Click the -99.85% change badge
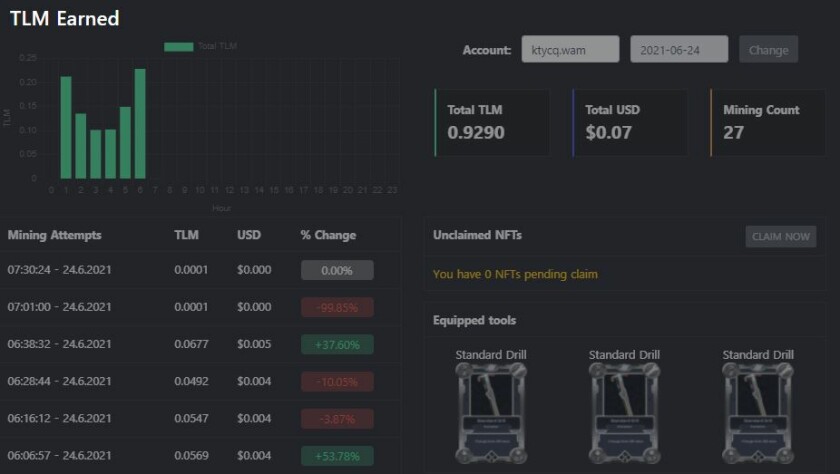The width and height of the screenshot is (840, 474). point(337,307)
